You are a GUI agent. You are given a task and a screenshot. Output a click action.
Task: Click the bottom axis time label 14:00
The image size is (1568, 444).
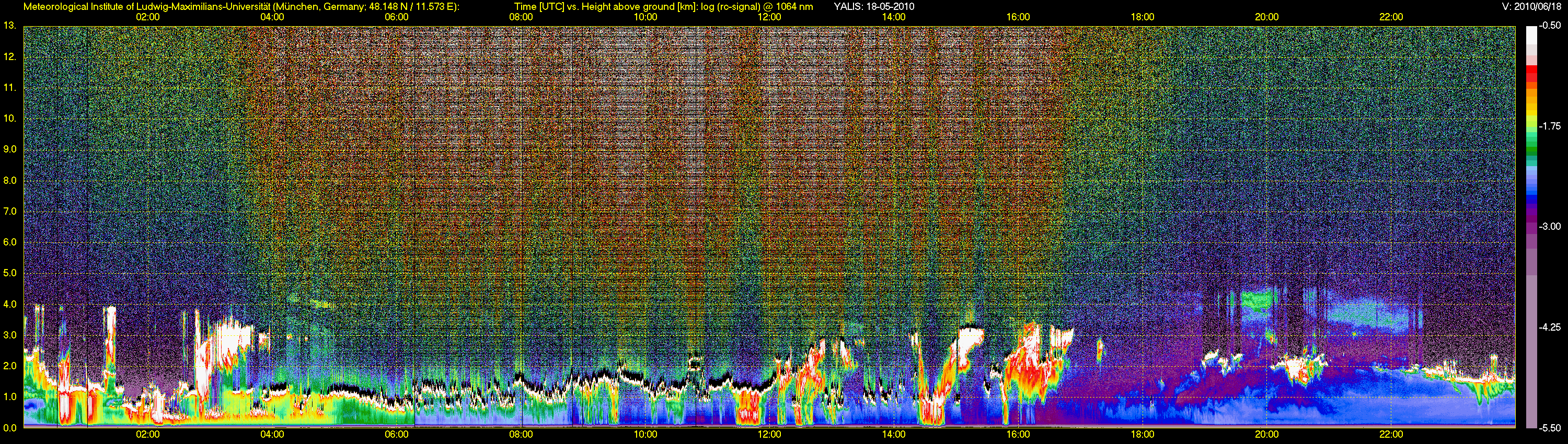[x=894, y=435]
